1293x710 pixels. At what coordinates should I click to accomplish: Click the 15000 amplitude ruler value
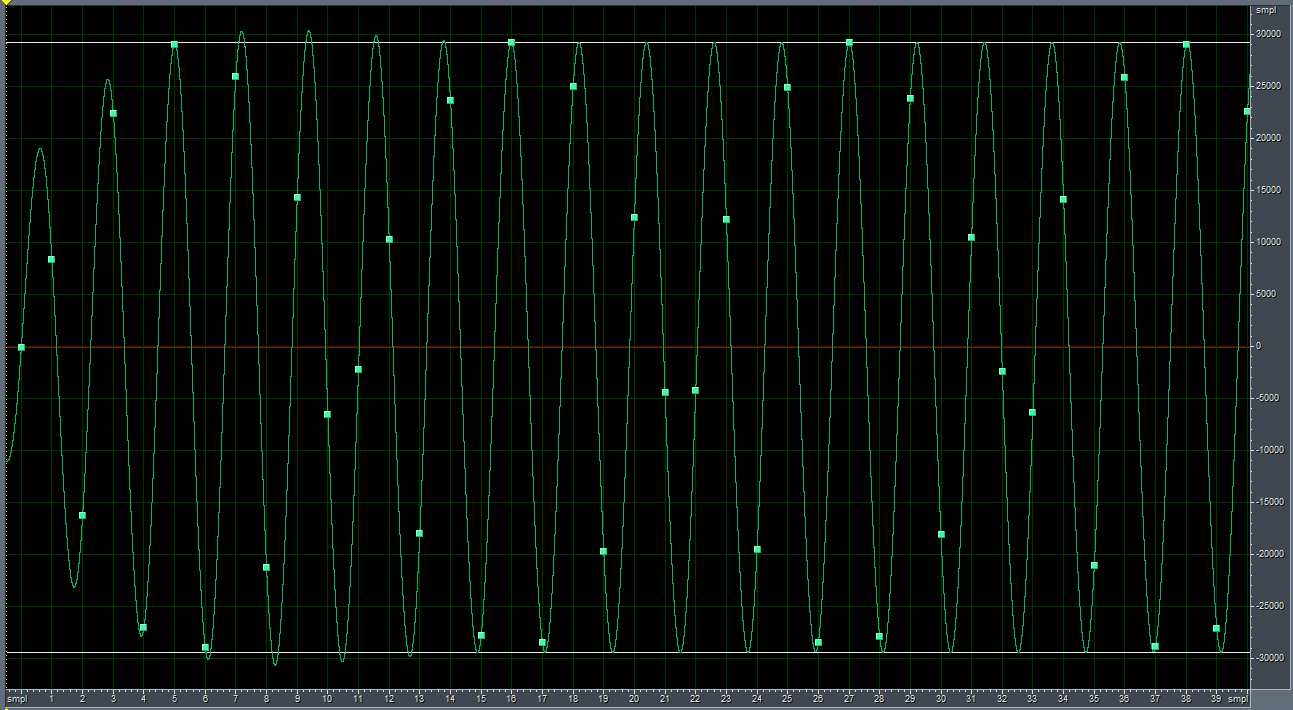coord(1270,190)
